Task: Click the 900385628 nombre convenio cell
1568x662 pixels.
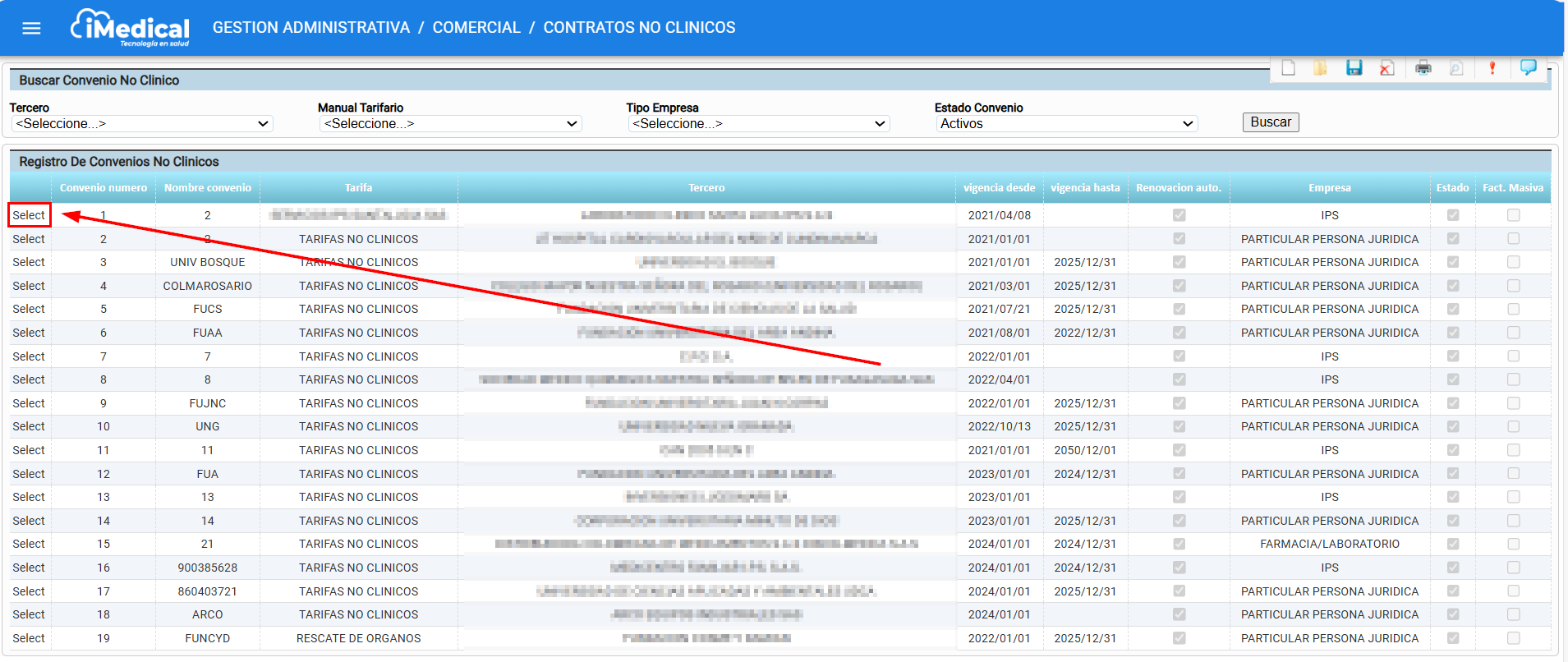Action: coord(208,568)
